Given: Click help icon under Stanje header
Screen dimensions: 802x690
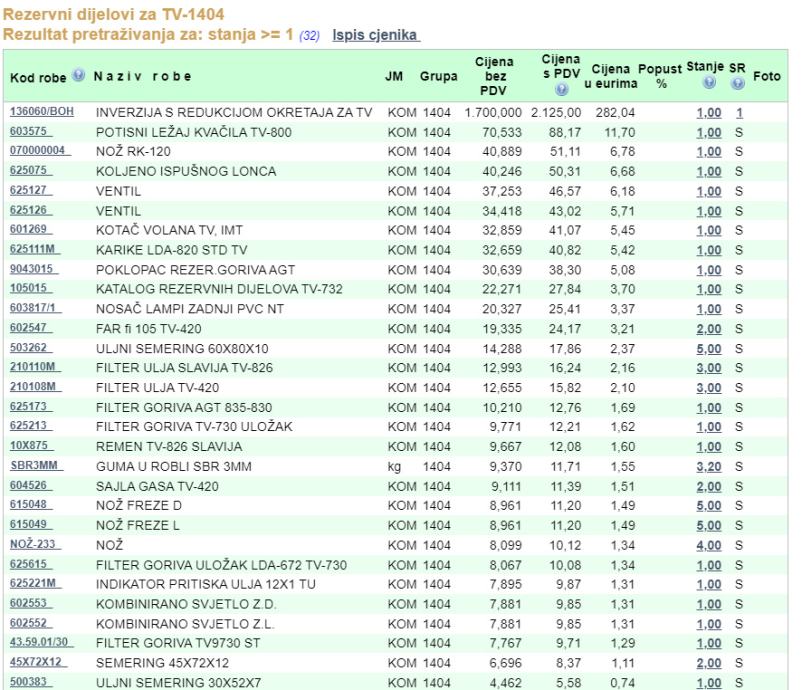Looking at the screenshot, I should click(709, 82).
